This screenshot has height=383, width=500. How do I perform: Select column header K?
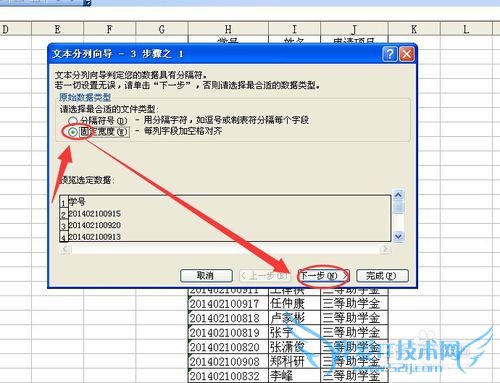[x=414, y=29]
